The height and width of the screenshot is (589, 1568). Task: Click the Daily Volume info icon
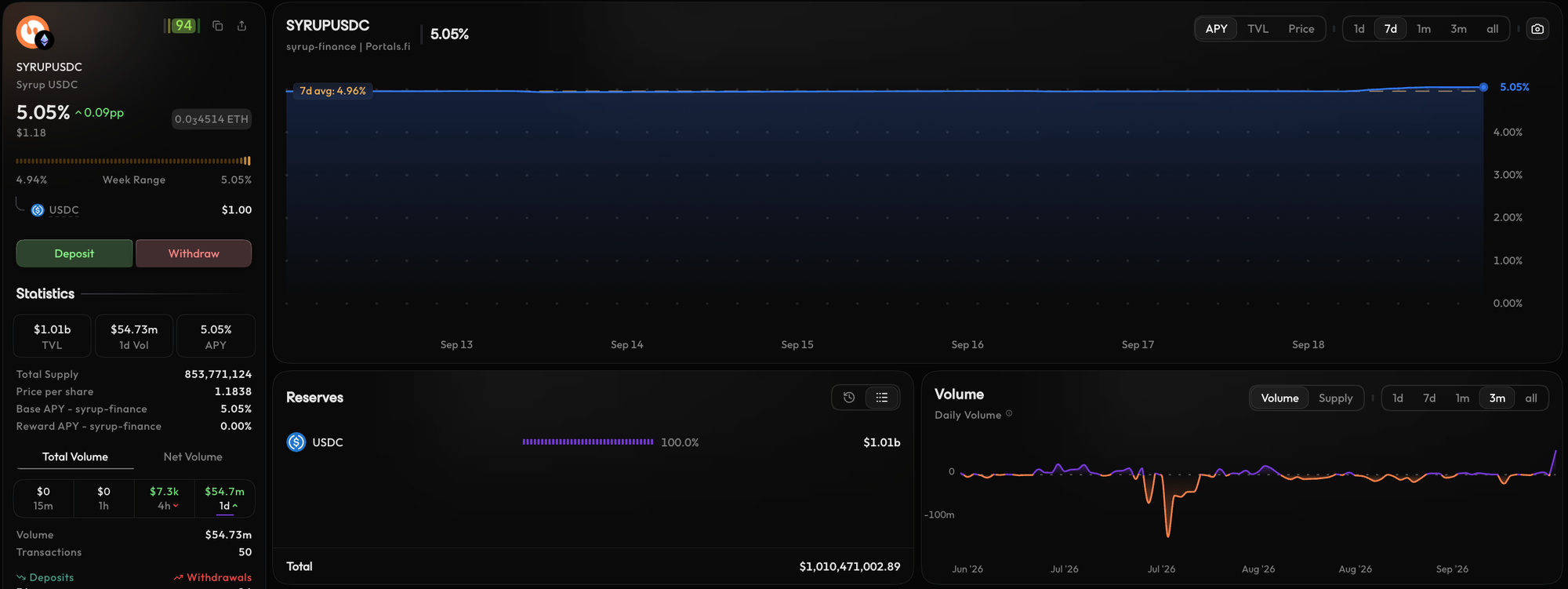(1009, 414)
